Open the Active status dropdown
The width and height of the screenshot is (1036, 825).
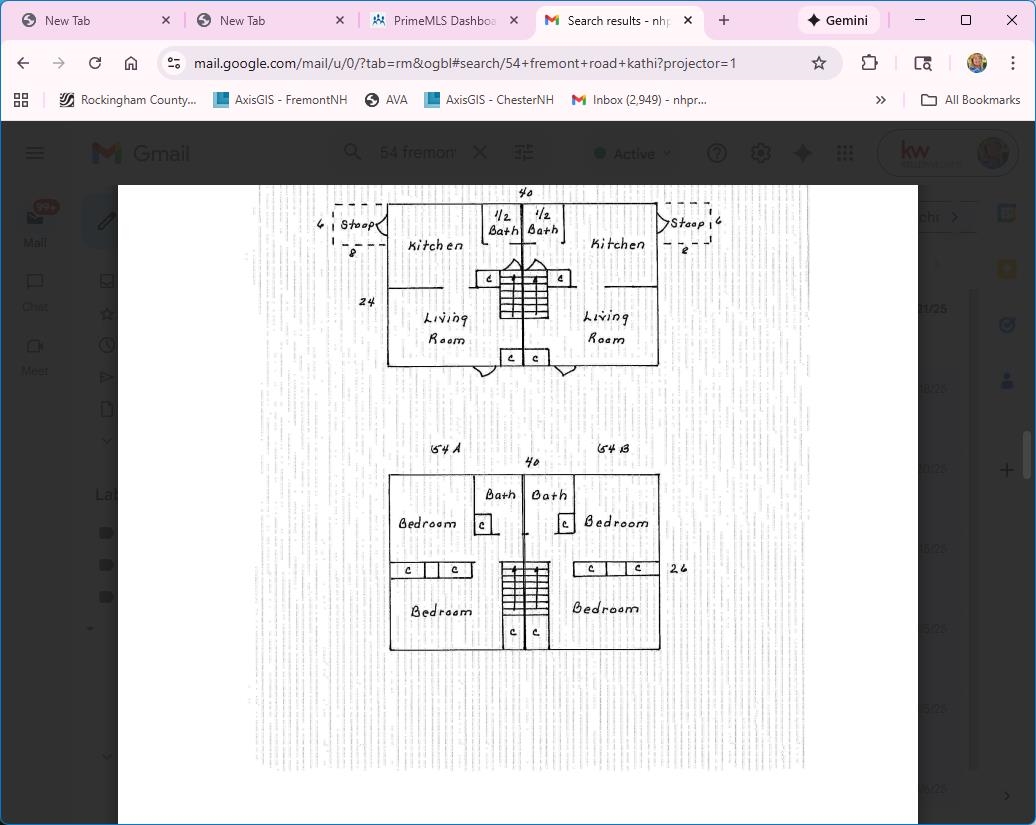point(632,153)
